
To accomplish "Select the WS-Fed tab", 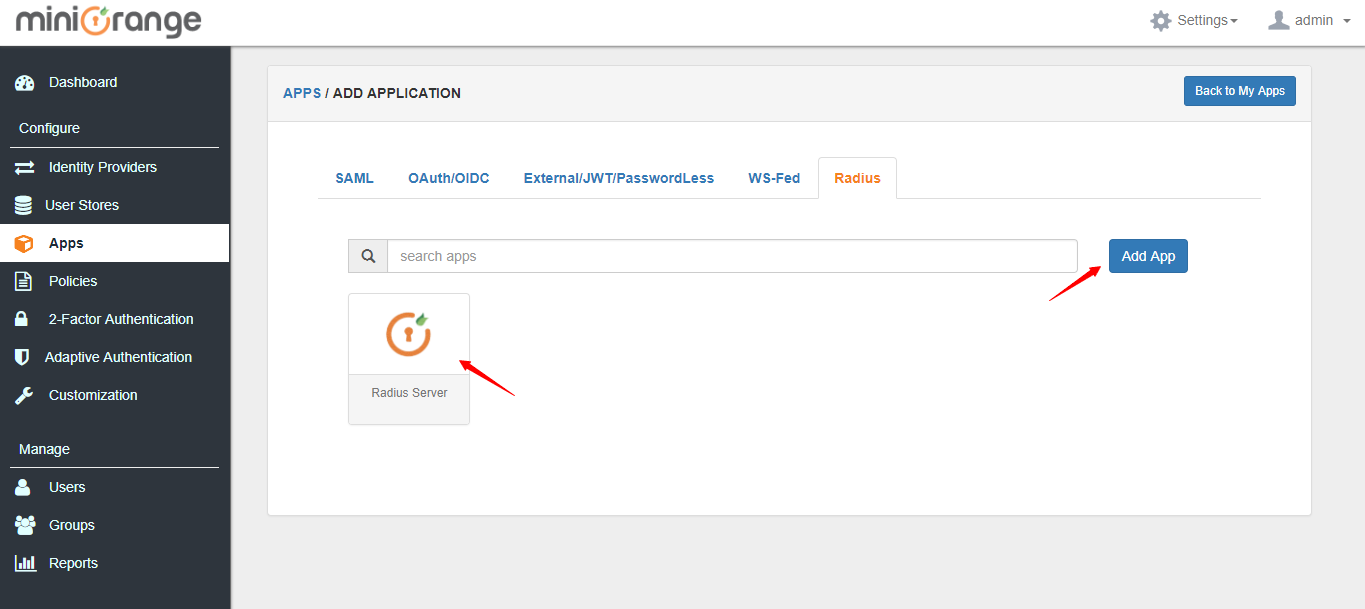I will click(774, 178).
